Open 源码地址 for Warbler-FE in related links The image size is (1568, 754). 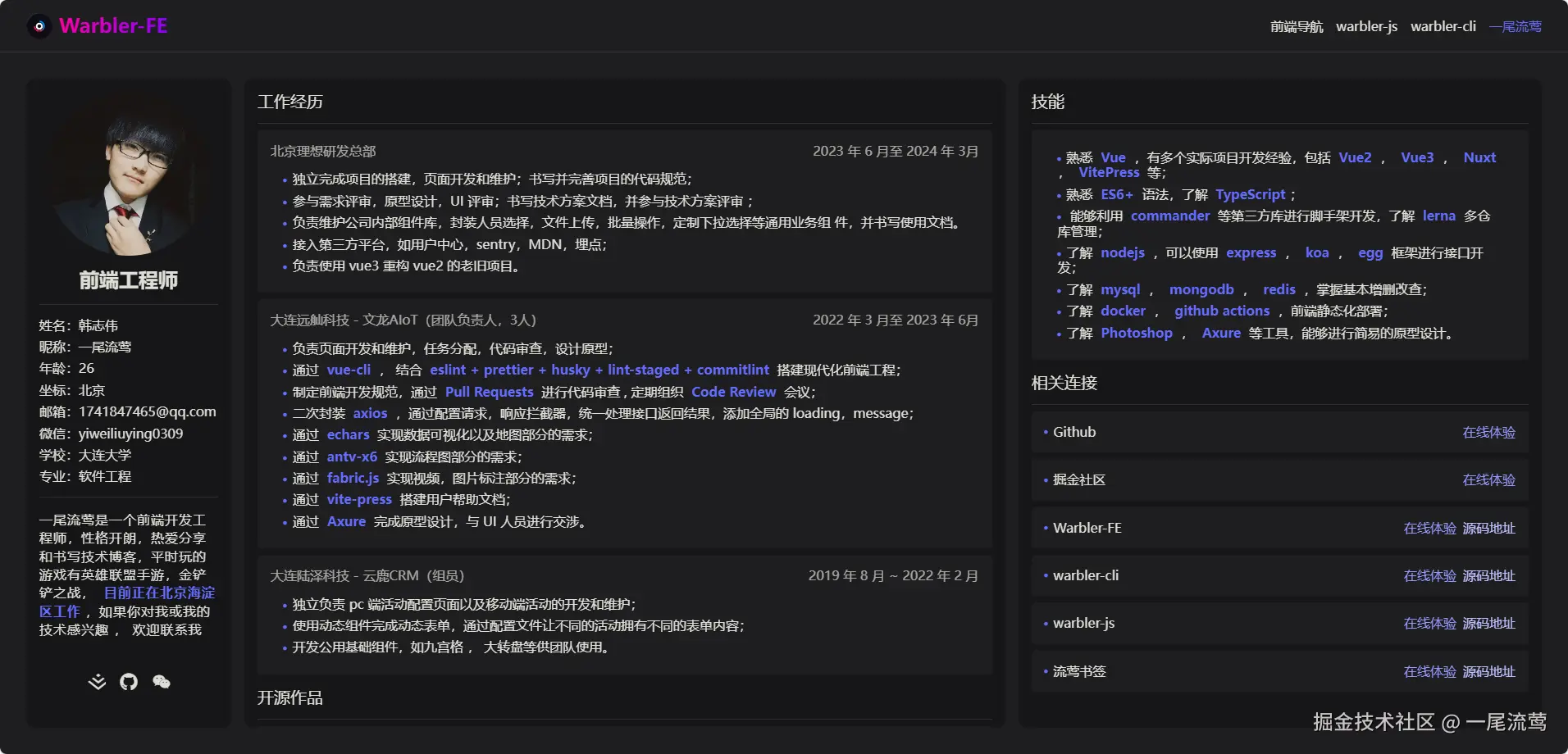click(1489, 528)
